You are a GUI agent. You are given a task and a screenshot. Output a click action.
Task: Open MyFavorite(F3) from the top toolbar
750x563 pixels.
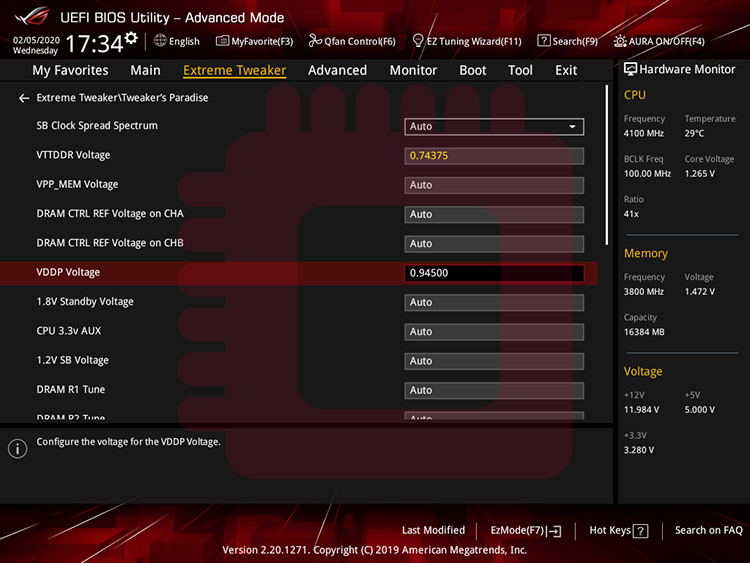pyautogui.click(x=255, y=41)
